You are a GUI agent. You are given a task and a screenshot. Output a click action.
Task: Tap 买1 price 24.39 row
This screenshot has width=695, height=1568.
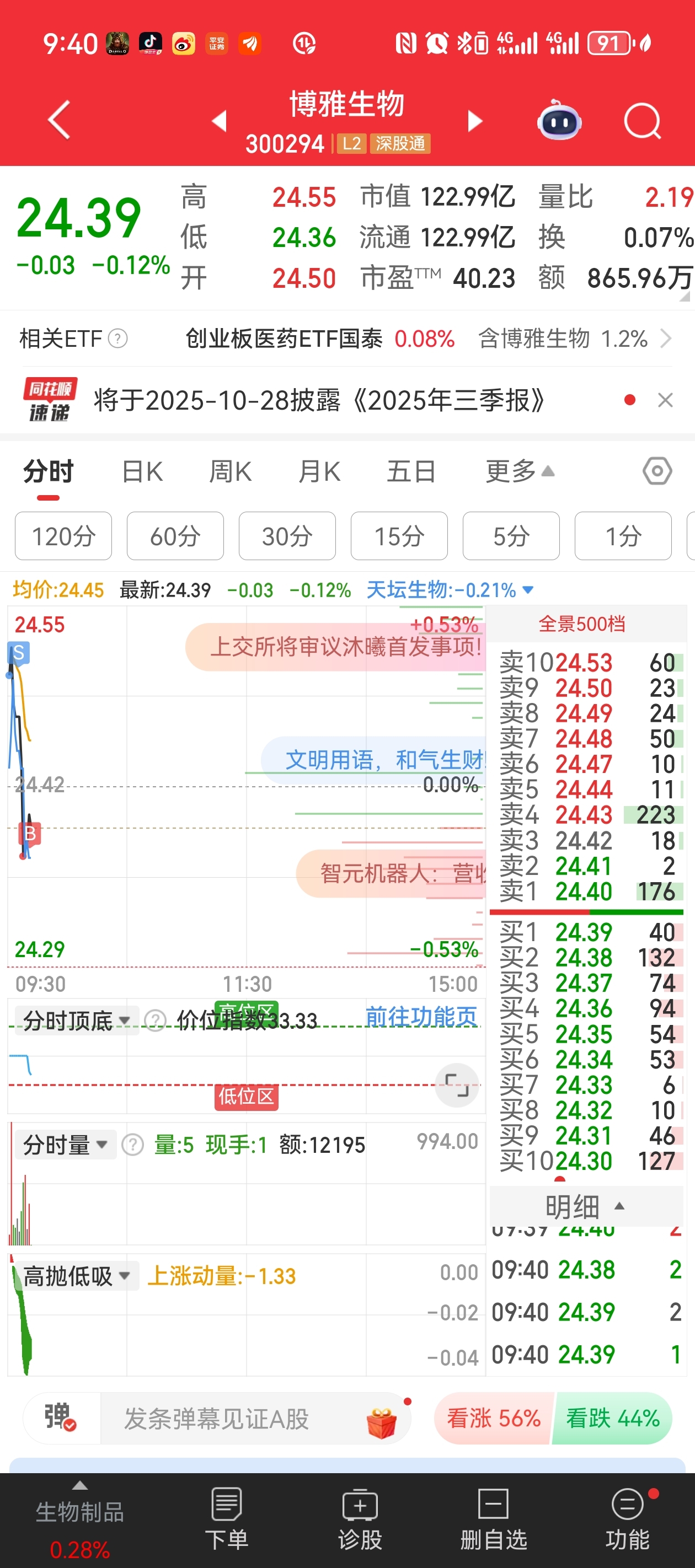[x=586, y=932]
